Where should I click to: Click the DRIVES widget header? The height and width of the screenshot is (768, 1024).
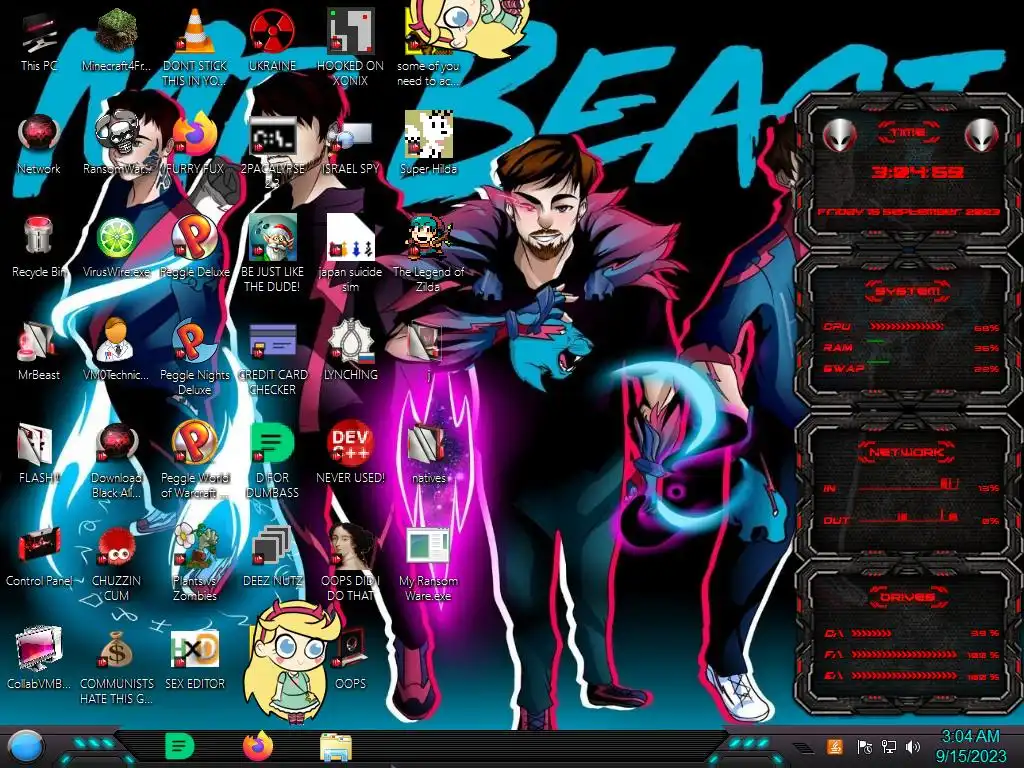(907, 597)
